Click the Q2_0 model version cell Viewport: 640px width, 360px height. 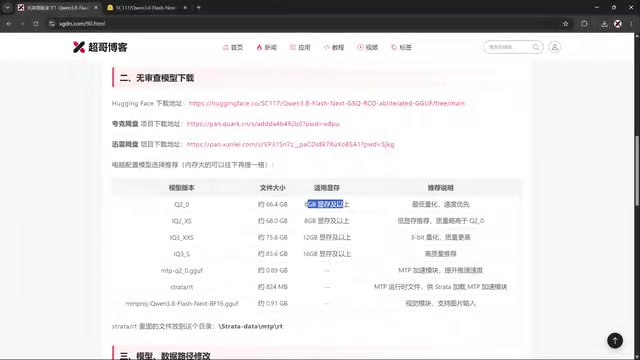pyautogui.click(x=182, y=204)
